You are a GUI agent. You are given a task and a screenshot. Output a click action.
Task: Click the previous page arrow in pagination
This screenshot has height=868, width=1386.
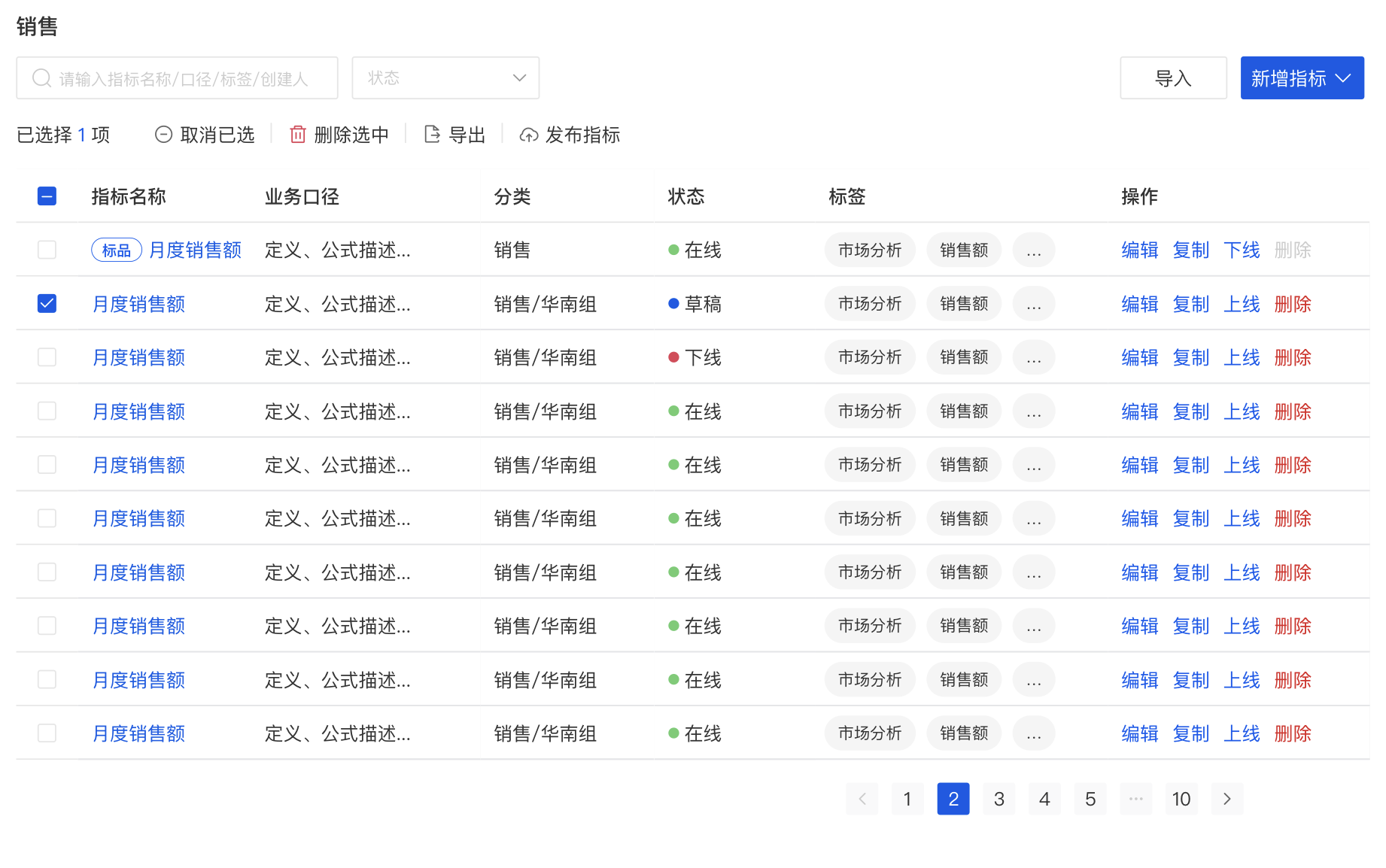click(862, 799)
